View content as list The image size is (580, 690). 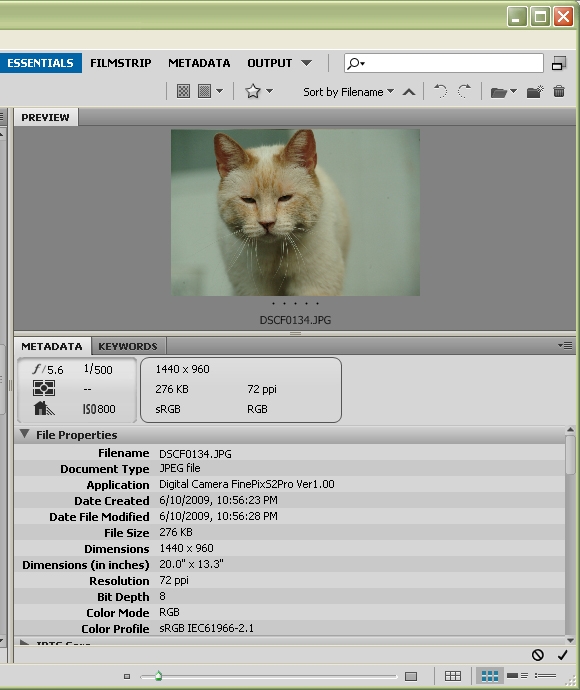click(546, 676)
